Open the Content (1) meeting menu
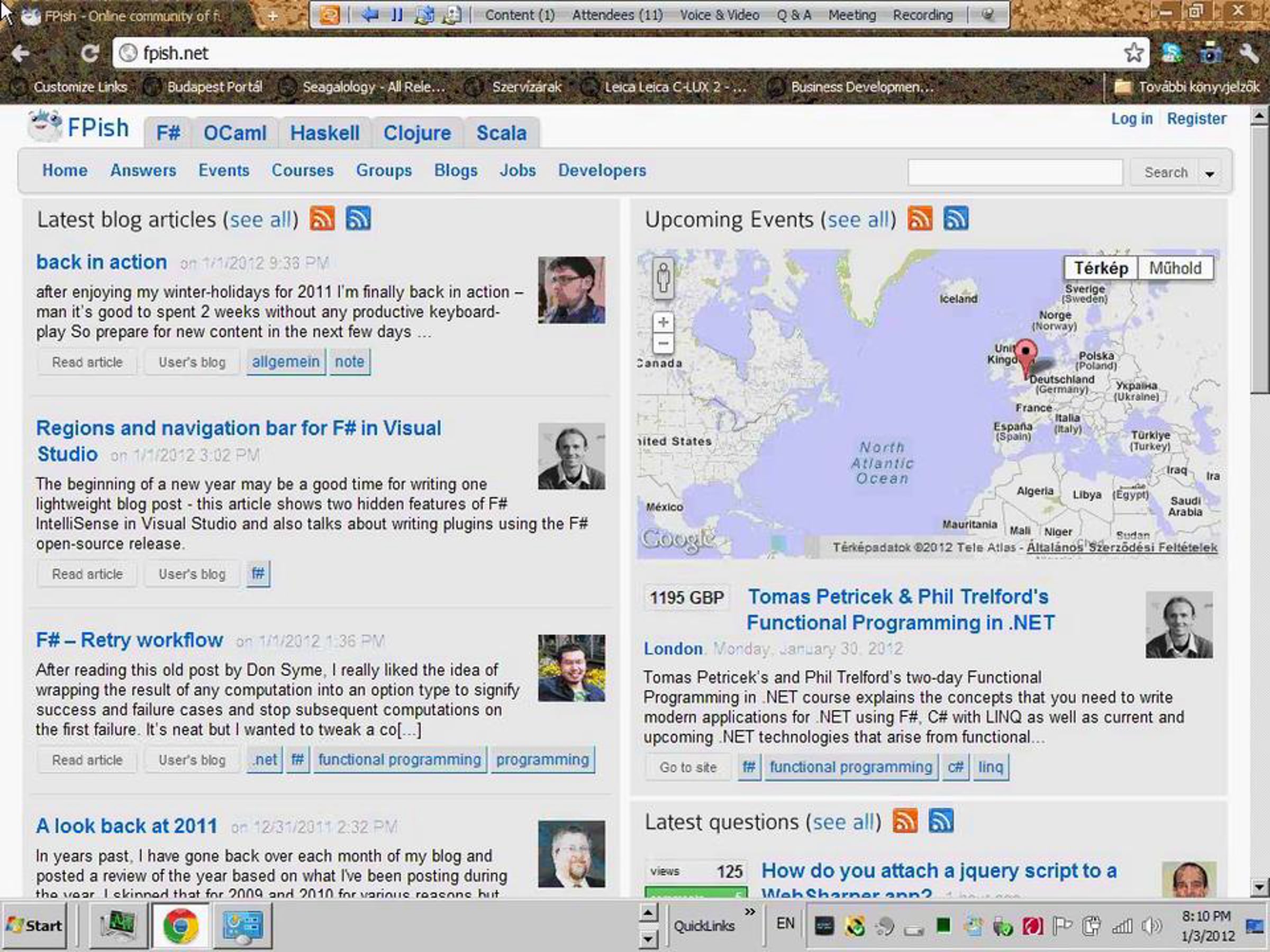The width and height of the screenshot is (1270, 952). 520,15
